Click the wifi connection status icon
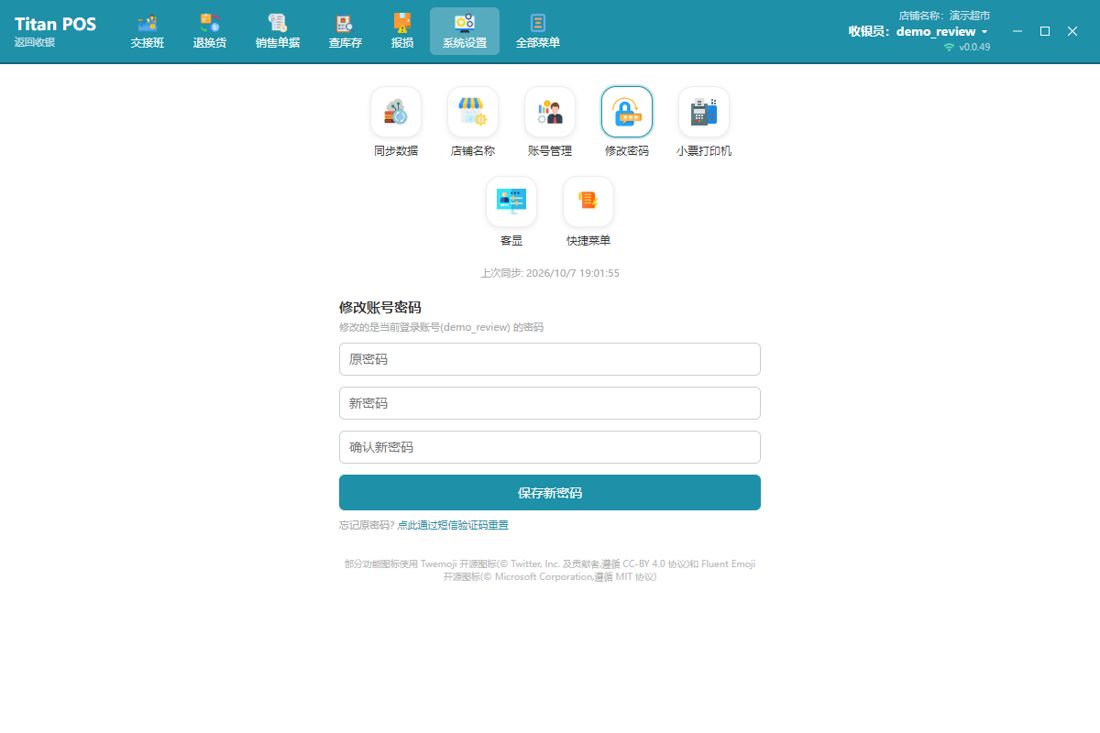 click(948, 47)
